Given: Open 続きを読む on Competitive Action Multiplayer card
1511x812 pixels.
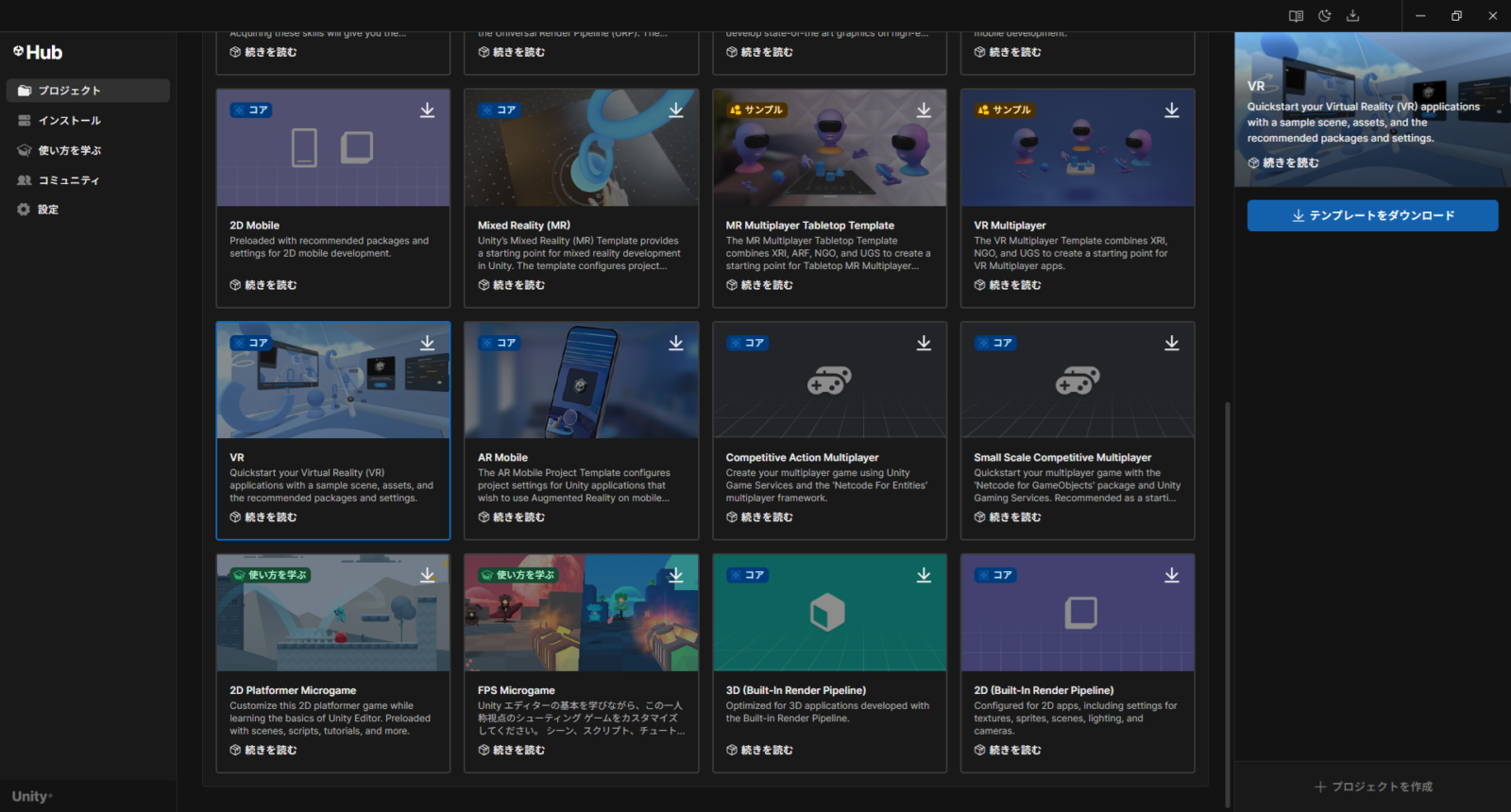Looking at the screenshot, I should tap(759, 517).
